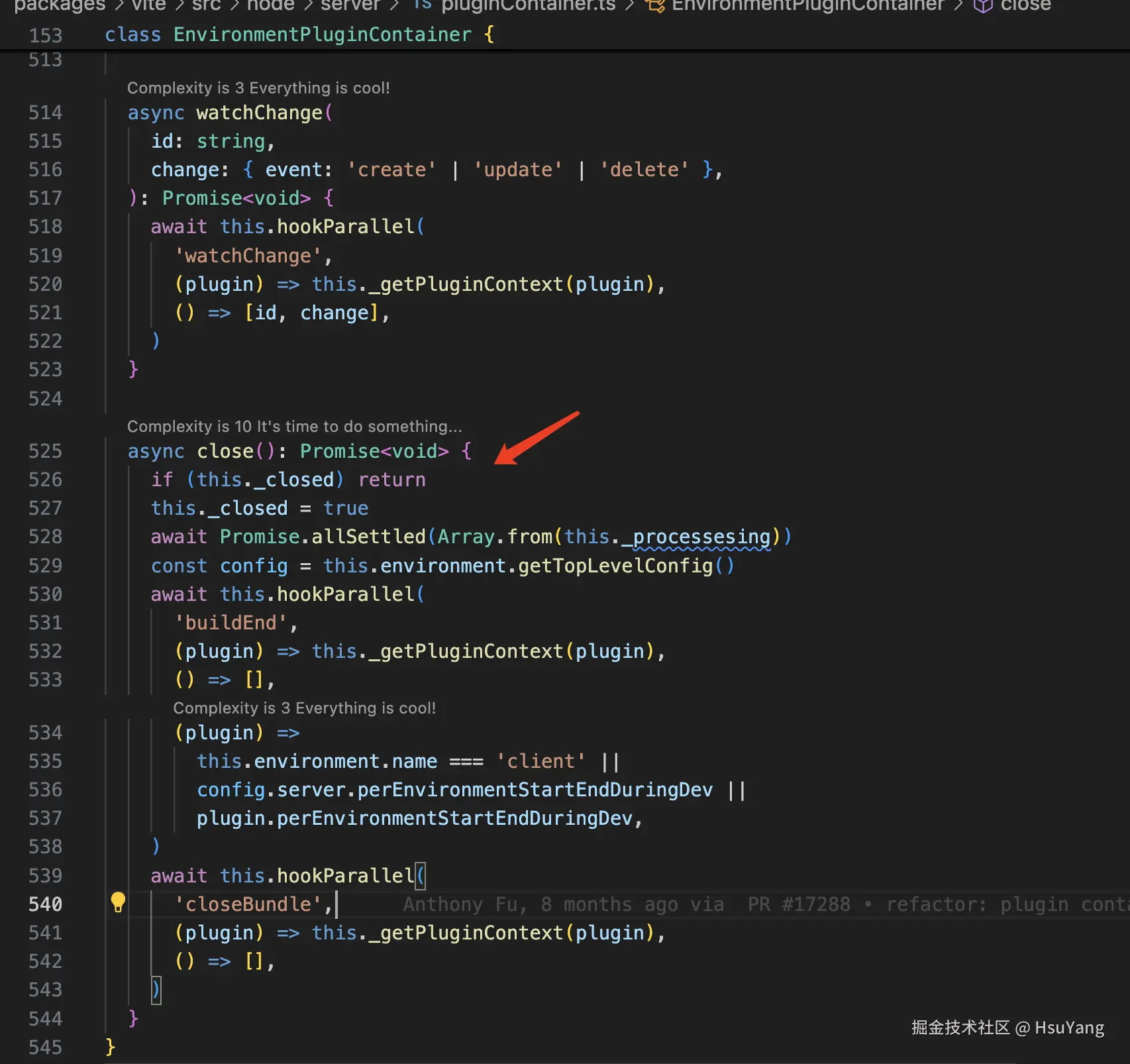1130x1064 pixels.
Task: Click the 'delete' string literal
Action: tap(644, 170)
